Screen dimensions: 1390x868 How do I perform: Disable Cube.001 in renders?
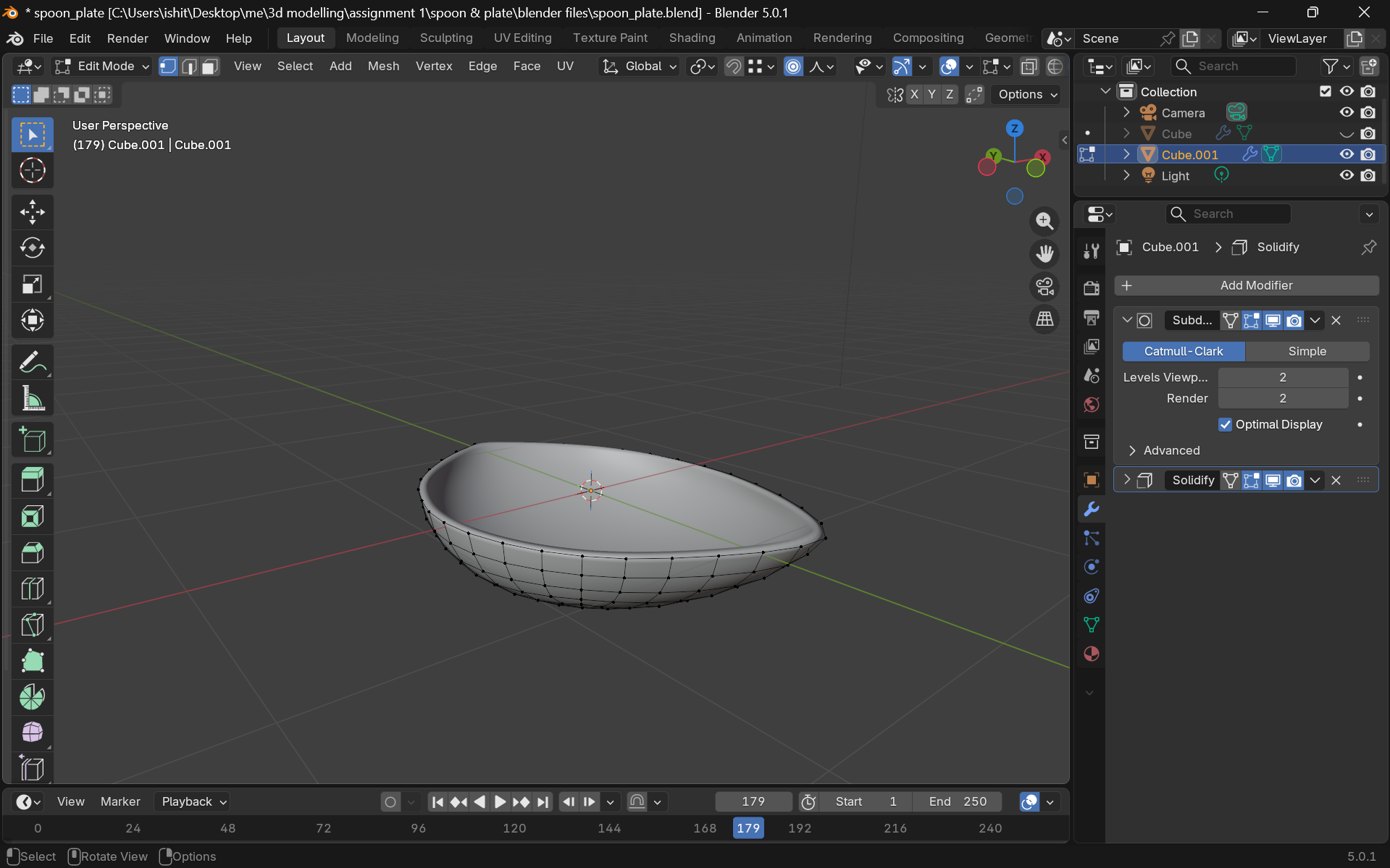tap(1368, 155)
